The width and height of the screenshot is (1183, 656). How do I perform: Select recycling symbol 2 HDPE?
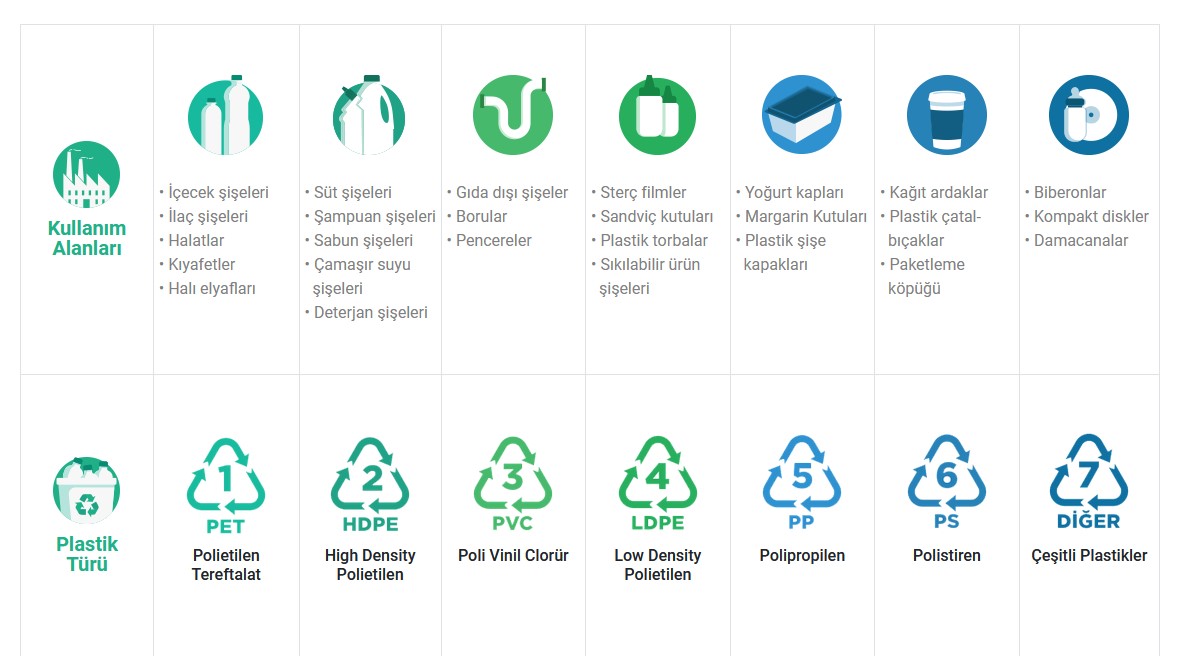pyautogui.click(x=370, y=485)
